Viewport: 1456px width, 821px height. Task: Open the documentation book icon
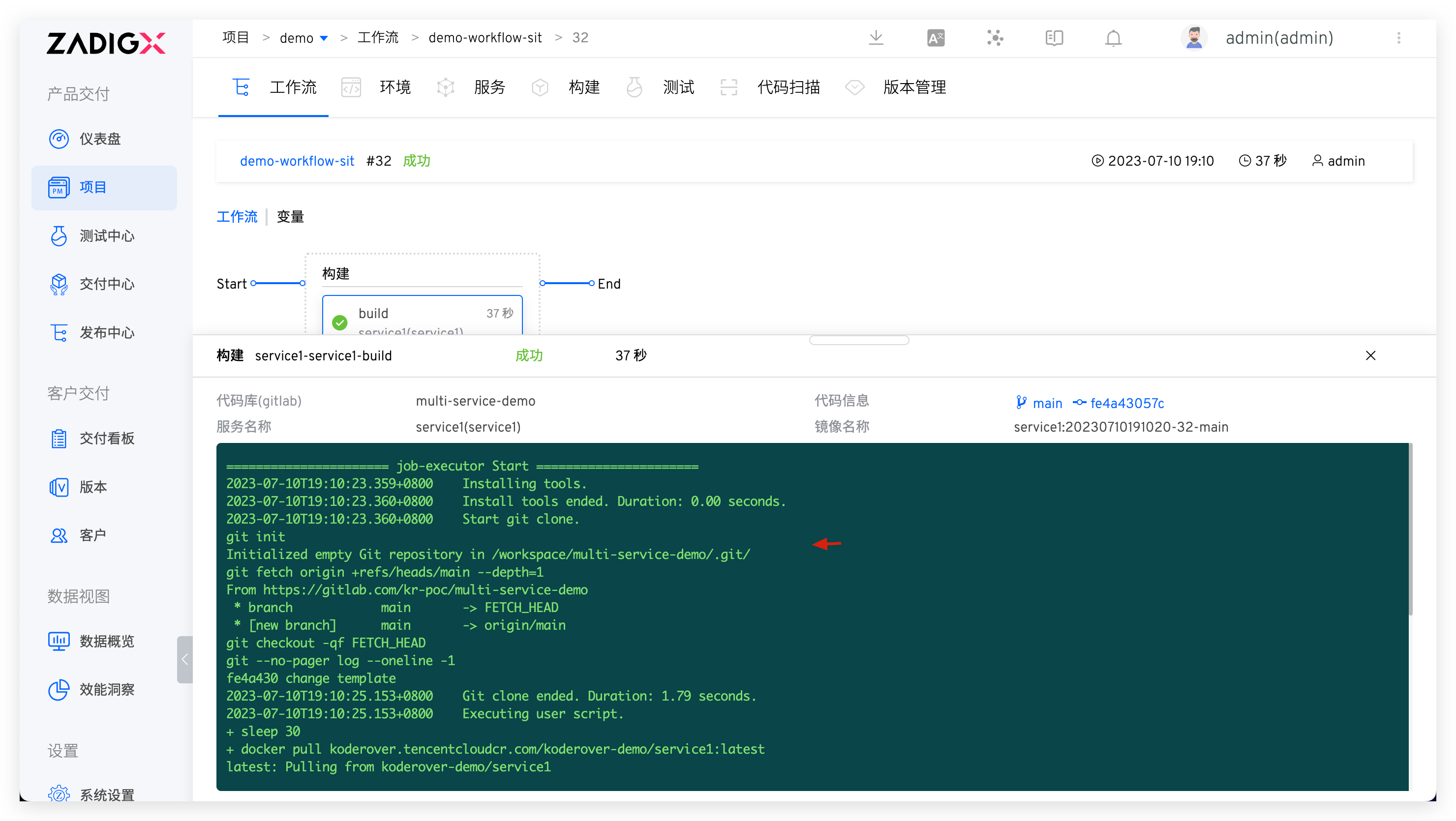click(x=1054, y=38)
